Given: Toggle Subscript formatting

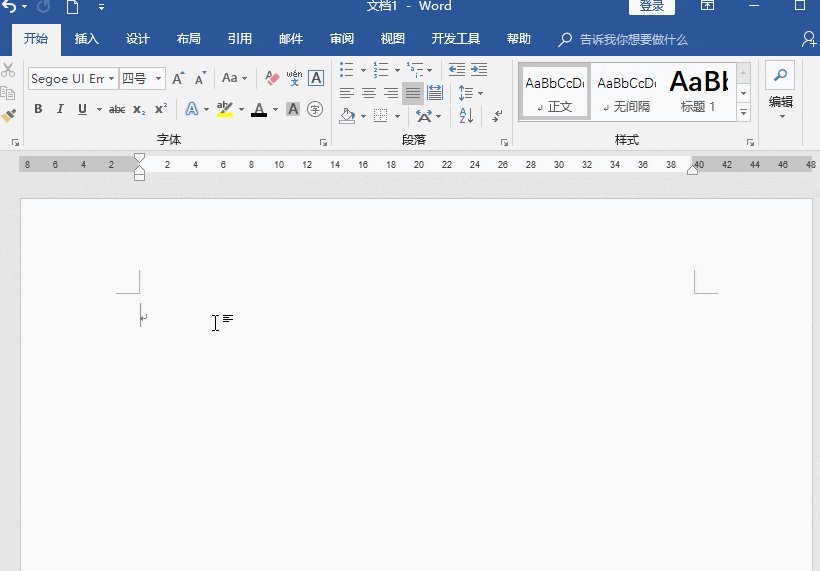Looking at the screenshot, I should (139, 109).
